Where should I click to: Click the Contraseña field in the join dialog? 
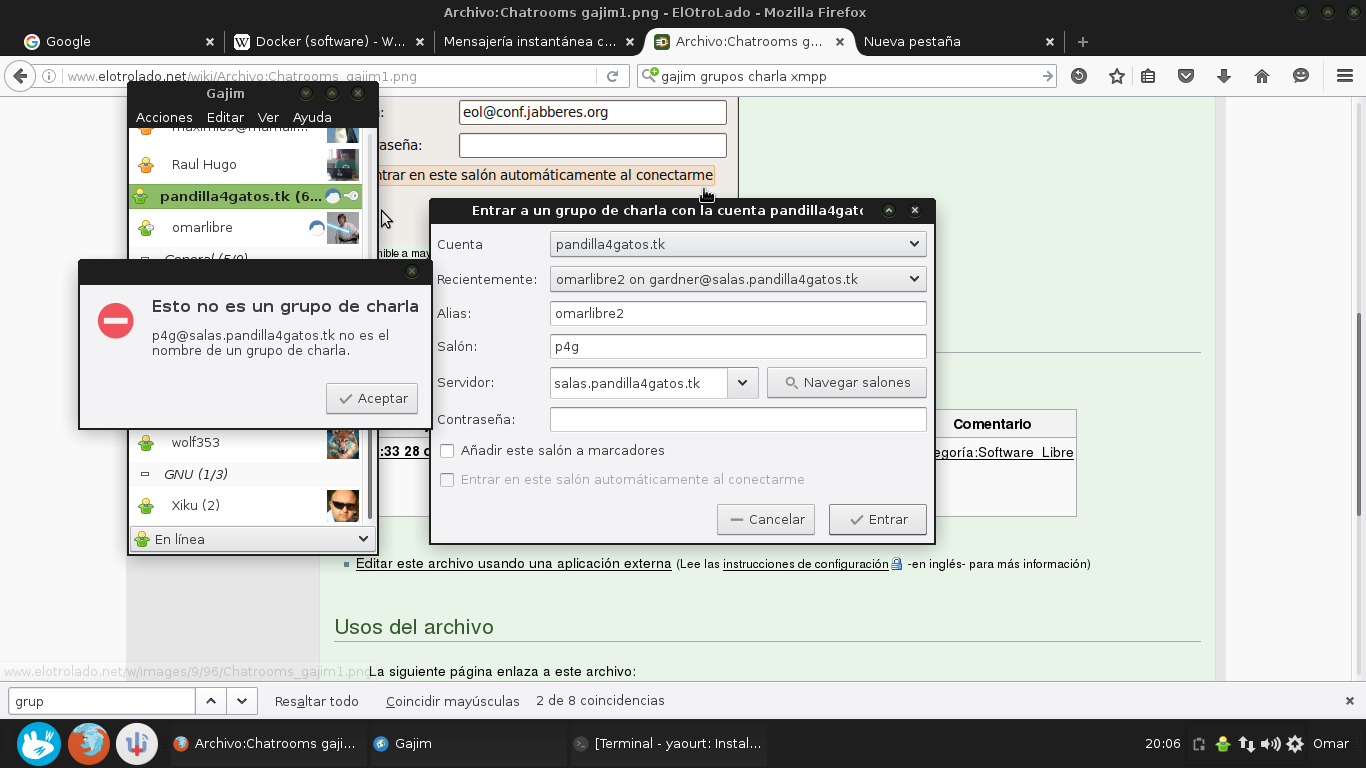(738, 420)
